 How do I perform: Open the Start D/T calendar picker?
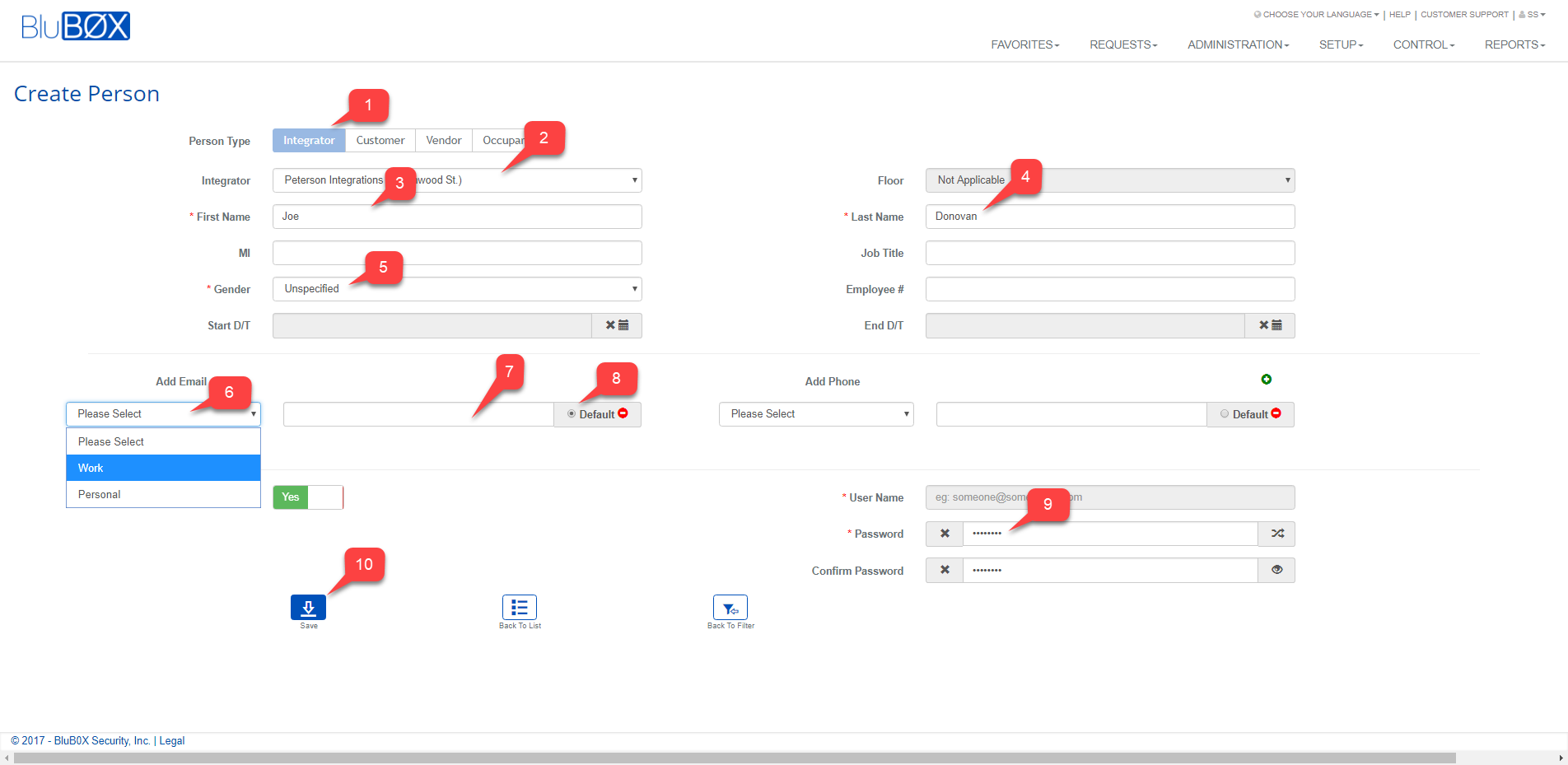[623, 325]
